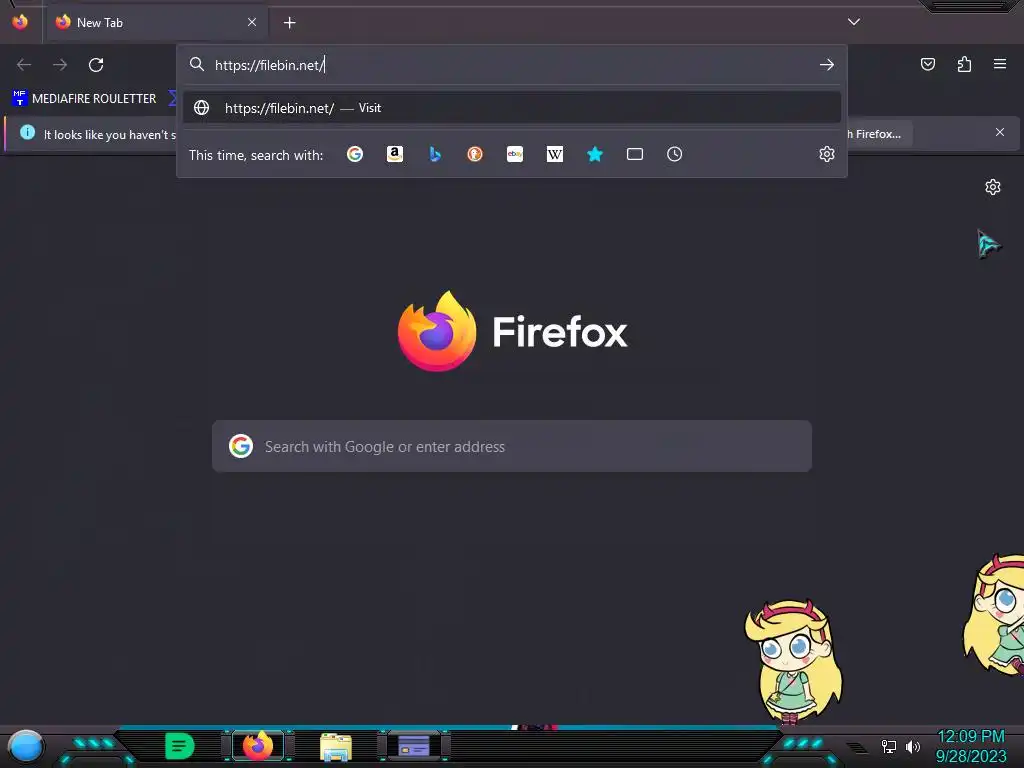
Task: Search this time with DuckDuckGo
Action: [x=475, y=154]
